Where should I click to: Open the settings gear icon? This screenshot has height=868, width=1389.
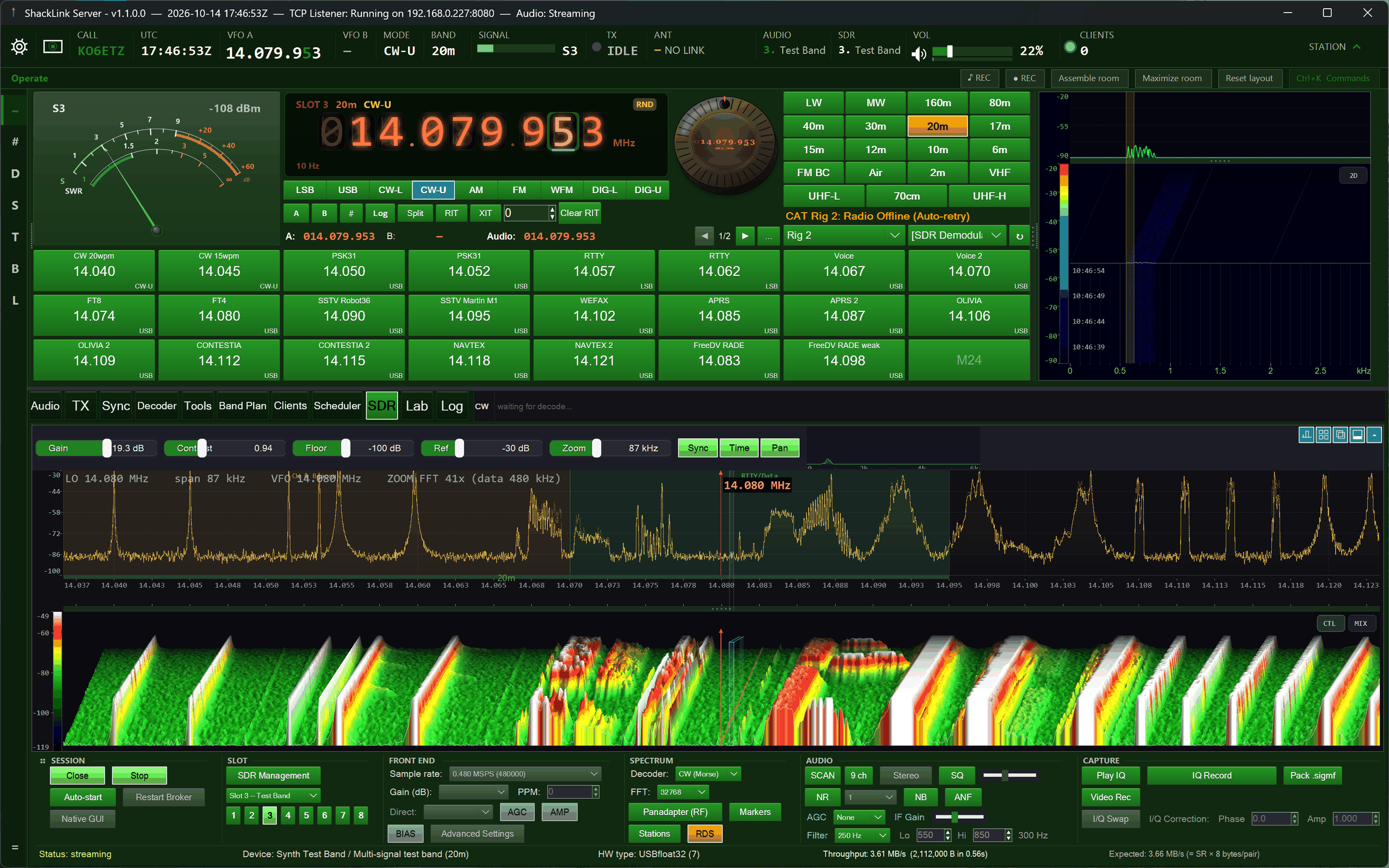[x=20, y=47]
